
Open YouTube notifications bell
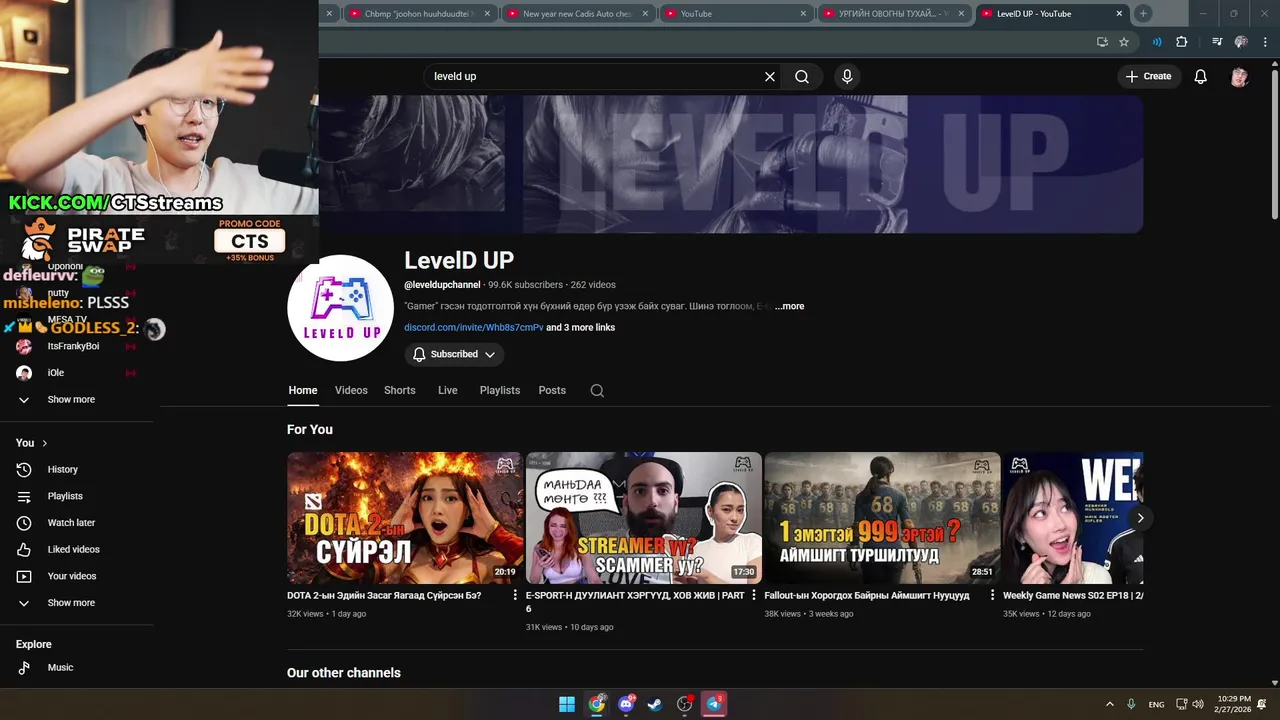[1201, 77]
